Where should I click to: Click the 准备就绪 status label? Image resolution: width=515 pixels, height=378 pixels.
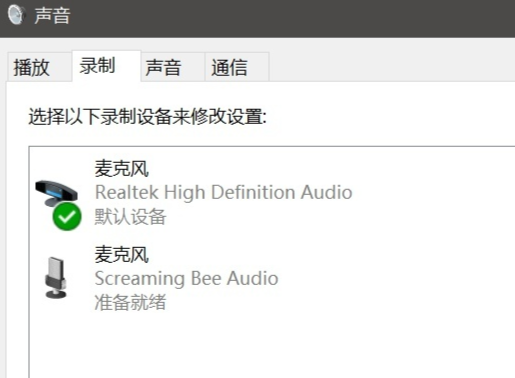pyautogui.click(x=130, y=302)
